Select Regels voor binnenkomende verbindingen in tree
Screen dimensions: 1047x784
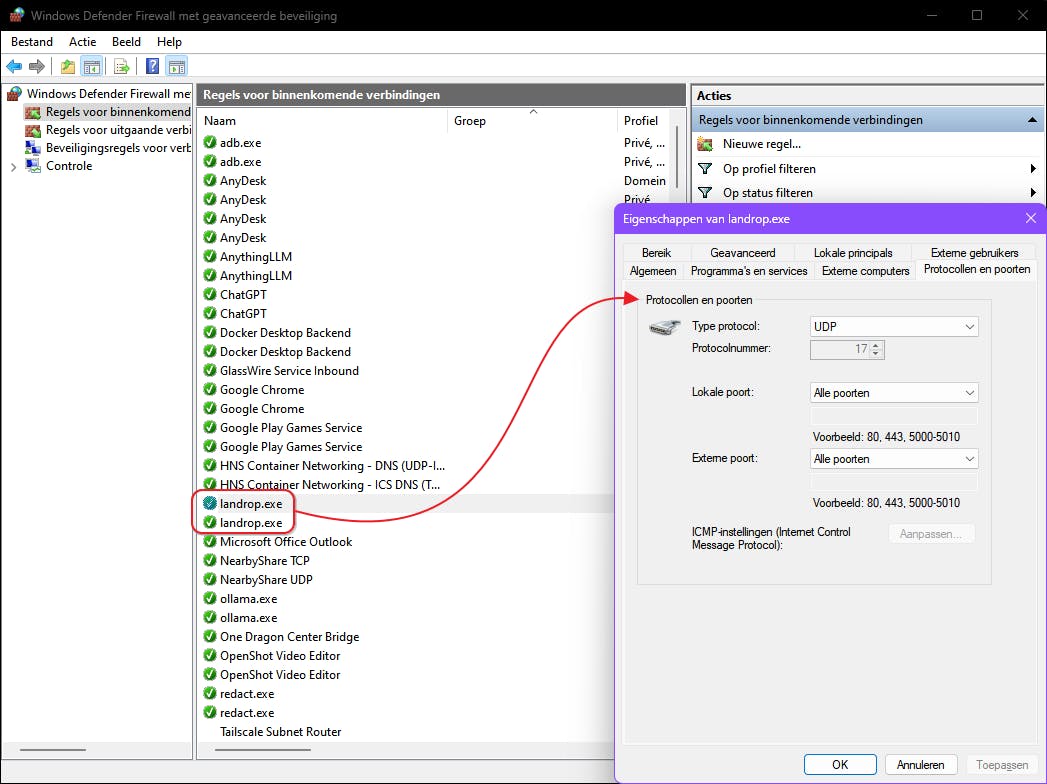(118, 112)
